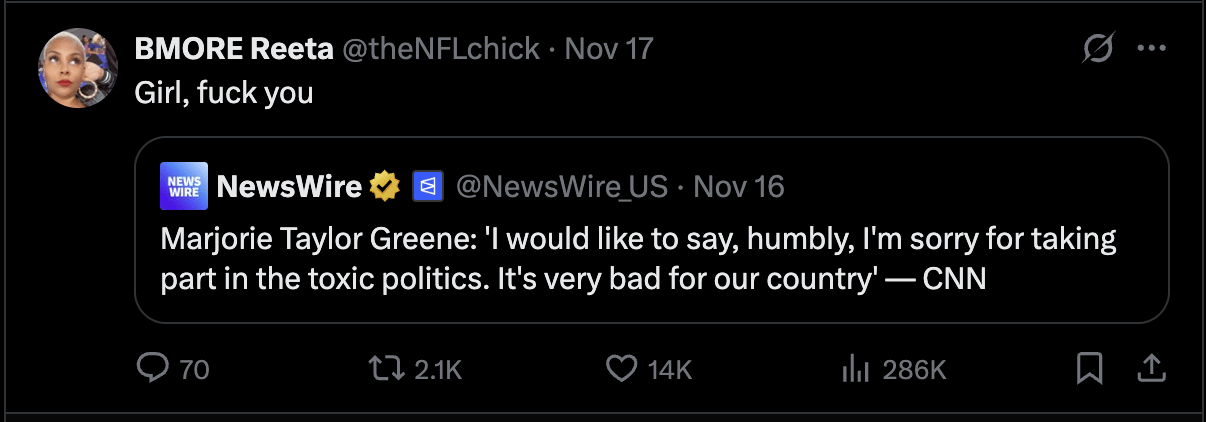This screenshot has width=1206, height=422.
Task: Like the post with the heart icon
Action: [622, 369]
